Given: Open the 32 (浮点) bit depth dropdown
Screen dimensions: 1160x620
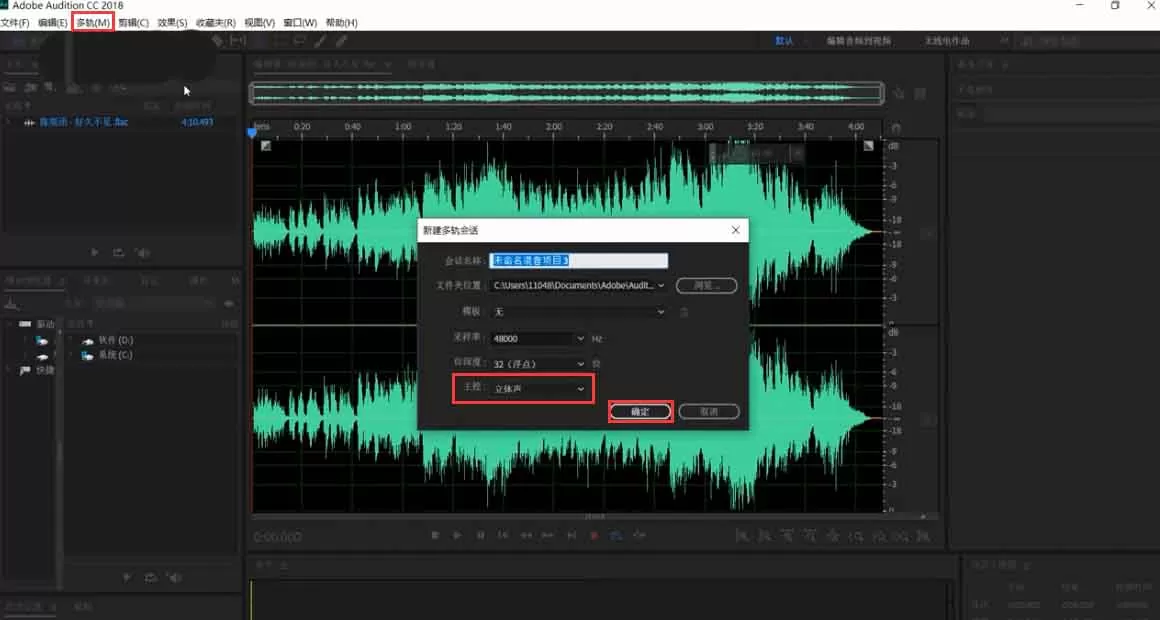Looking at the screenshot, I should [539, 364].
